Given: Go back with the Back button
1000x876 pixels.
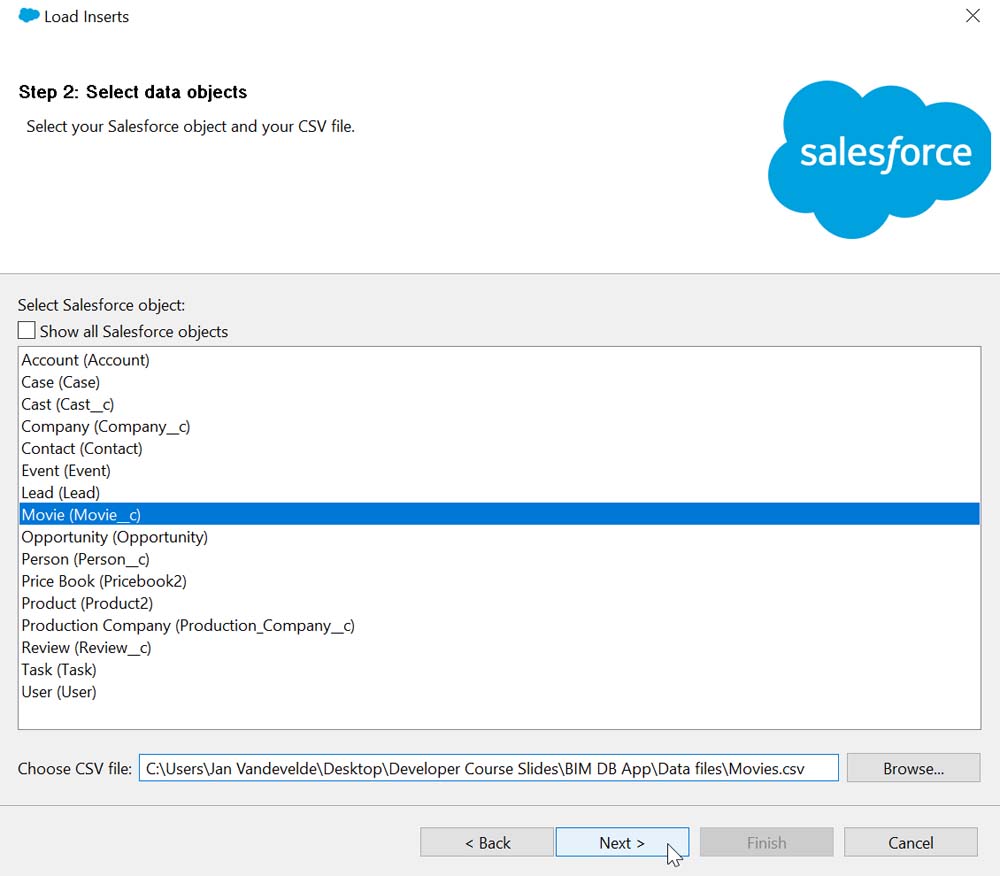Looking at the screenshot, I should pos(487,843).
